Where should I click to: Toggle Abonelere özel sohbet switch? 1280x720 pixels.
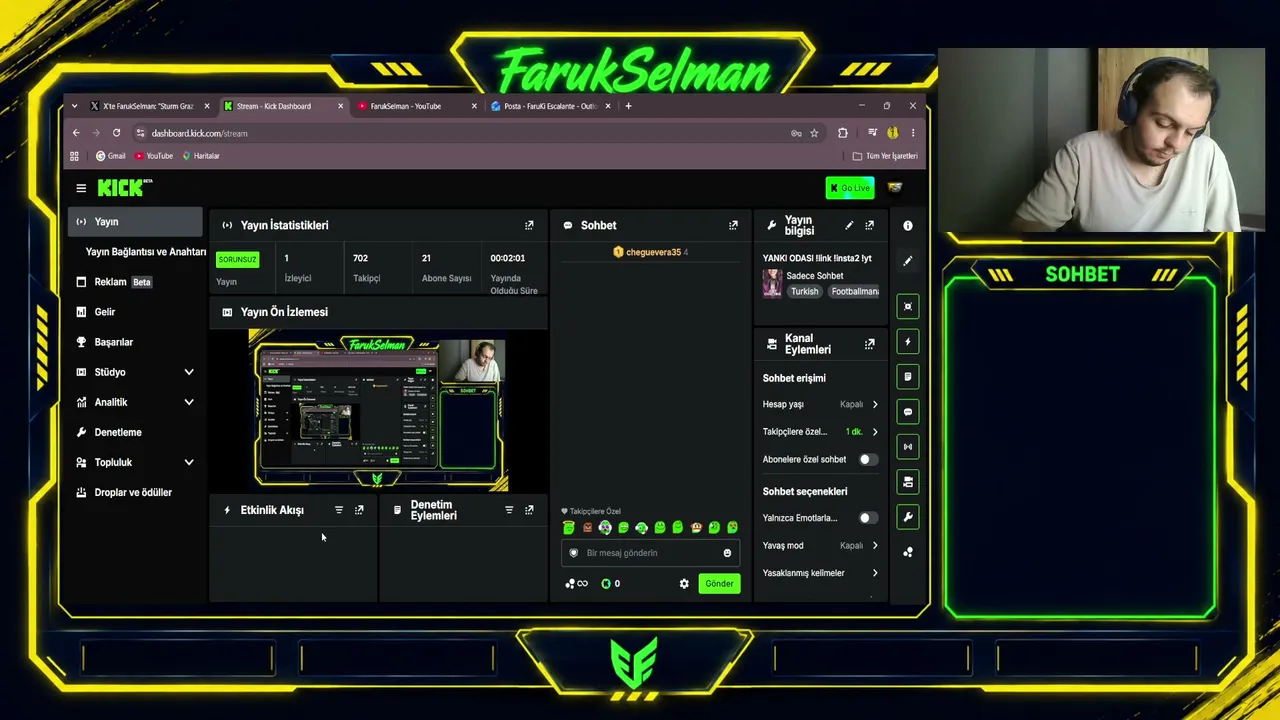(868, 460)
